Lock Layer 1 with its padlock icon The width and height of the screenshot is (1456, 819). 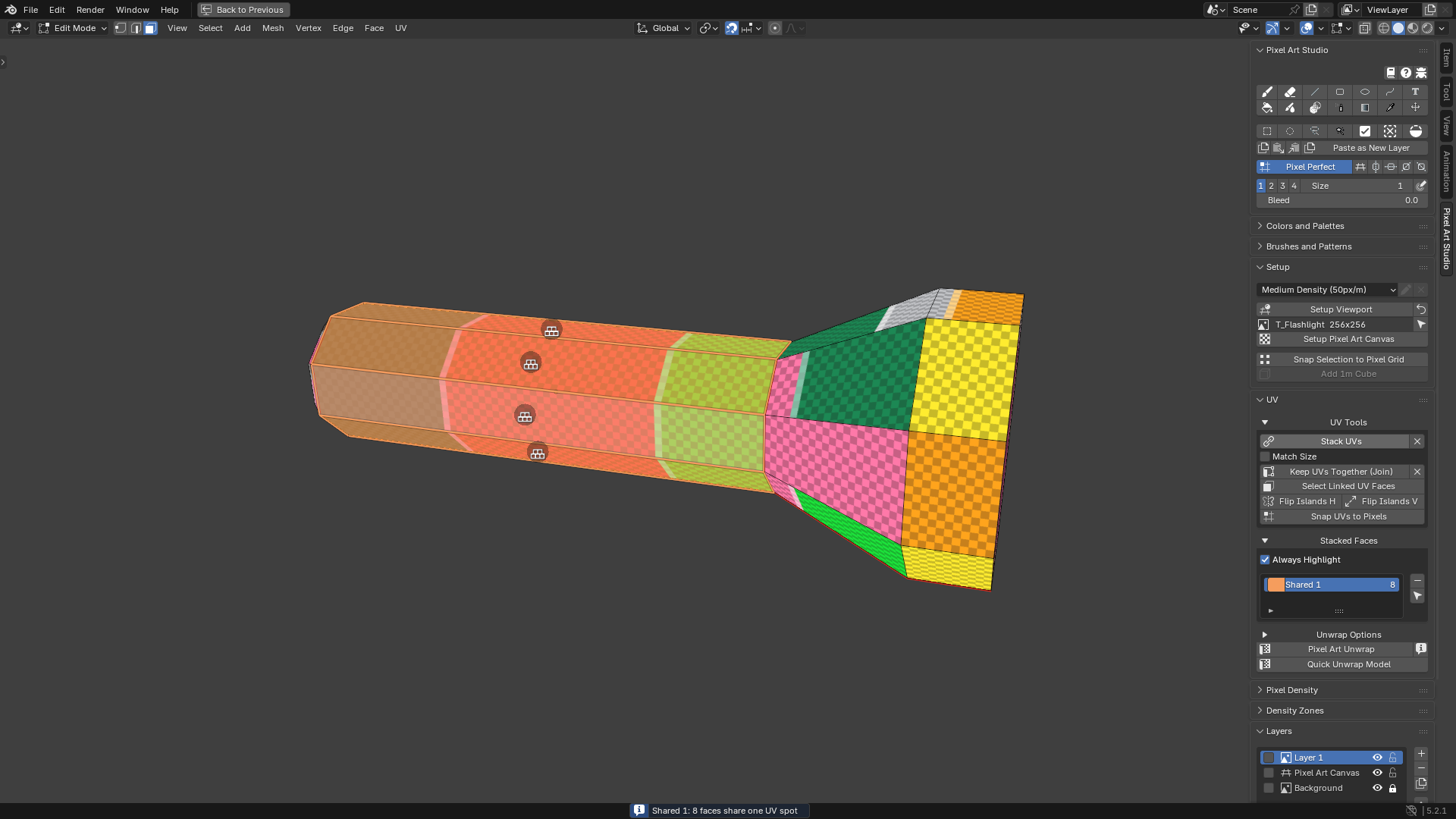click(x=1392, y=758)
